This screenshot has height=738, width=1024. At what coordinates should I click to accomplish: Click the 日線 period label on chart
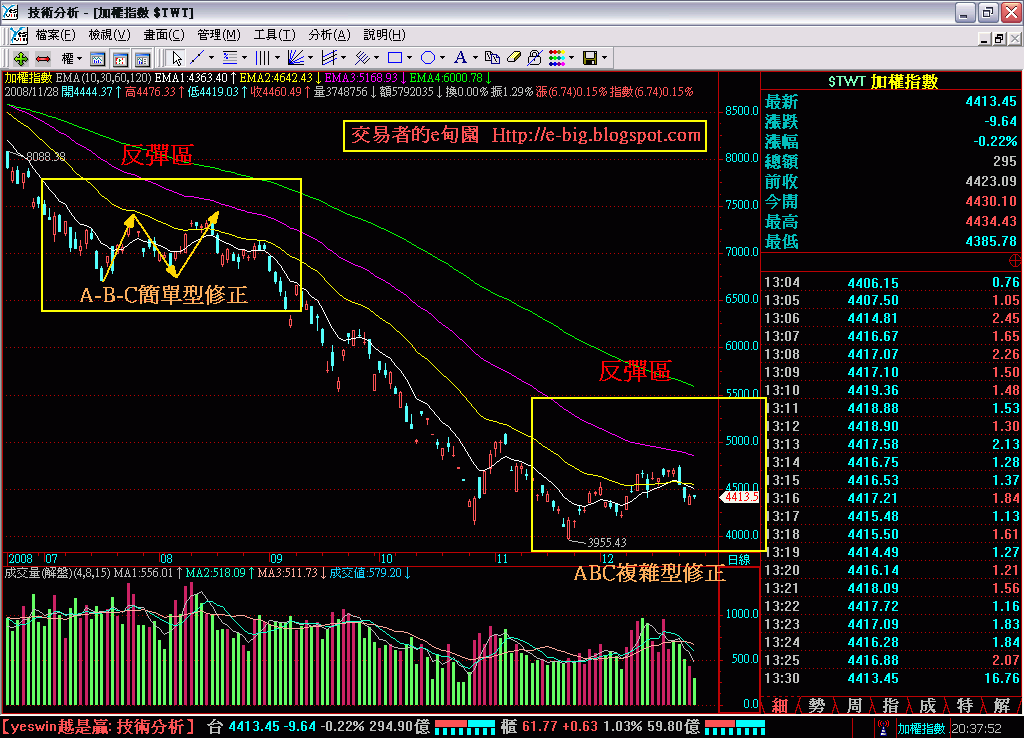[739, 560]
